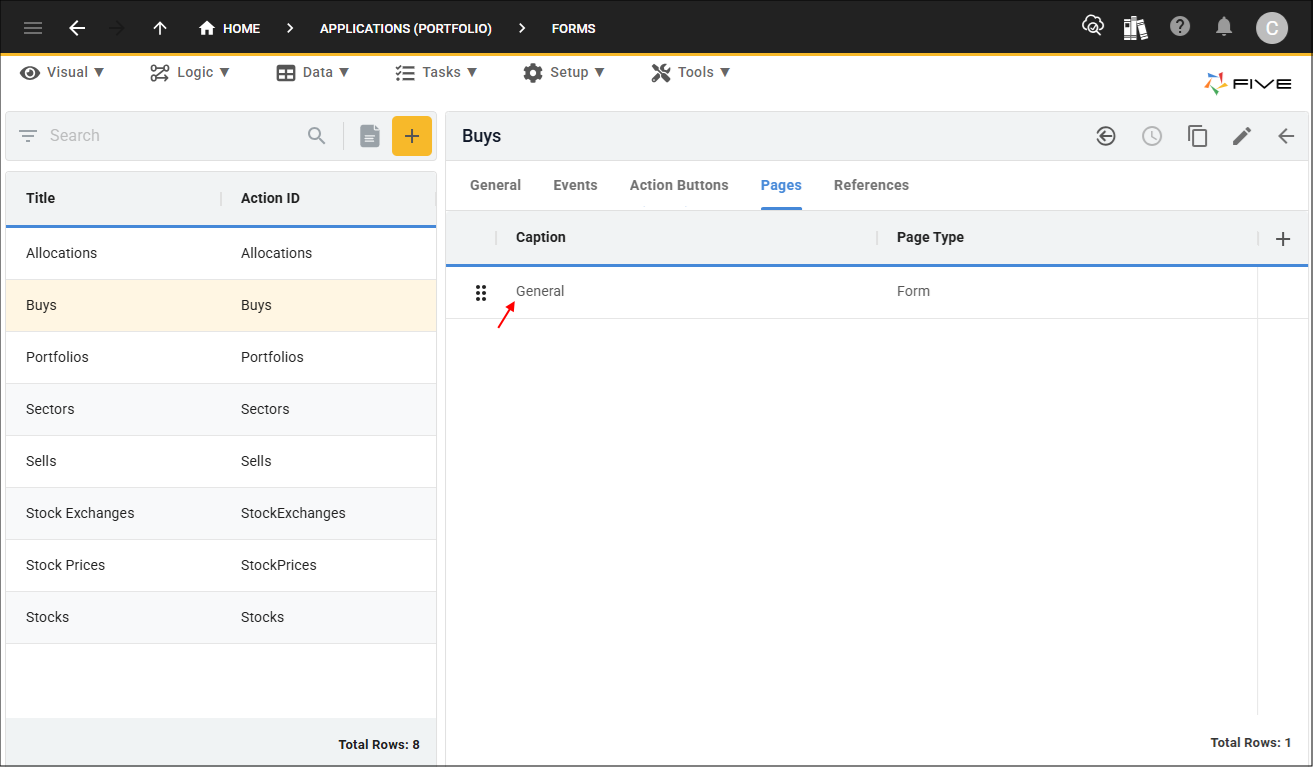Click the FORMS breadcrumb
This screenshot has width=1313, height=767.
coord(574,28)
